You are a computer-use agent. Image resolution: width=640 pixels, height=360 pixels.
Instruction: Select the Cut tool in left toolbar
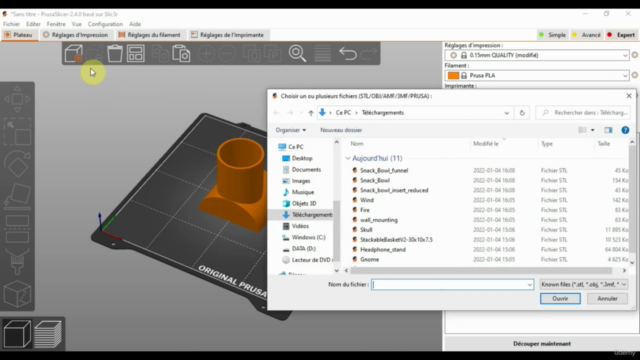17,229
